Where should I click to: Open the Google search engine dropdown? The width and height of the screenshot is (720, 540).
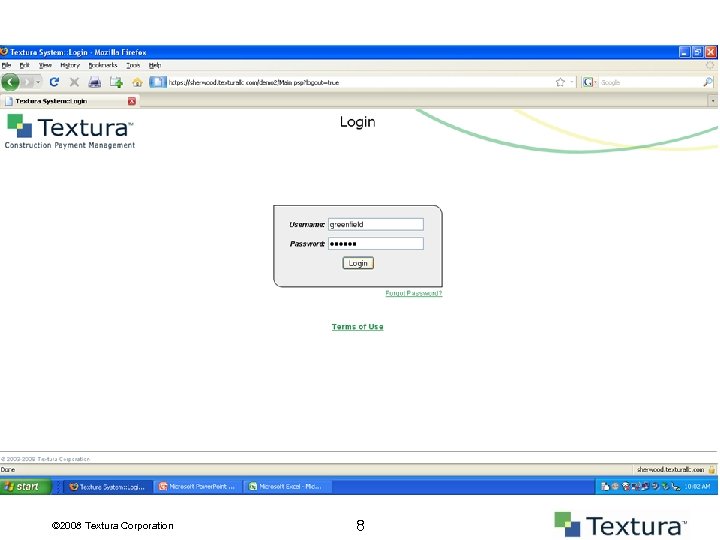(x=589, y=82)
